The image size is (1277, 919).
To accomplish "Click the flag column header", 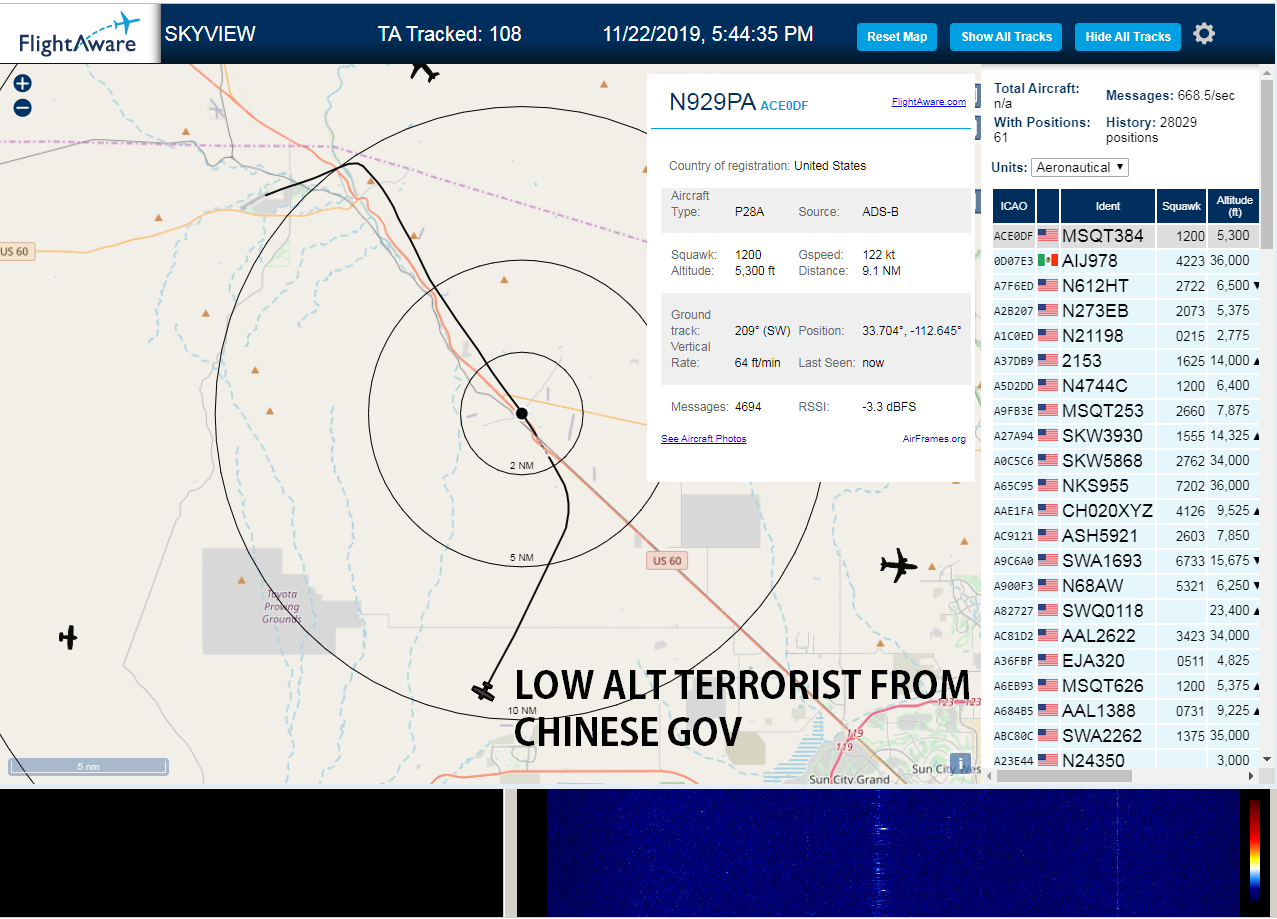I will [x=1048, y=206].
